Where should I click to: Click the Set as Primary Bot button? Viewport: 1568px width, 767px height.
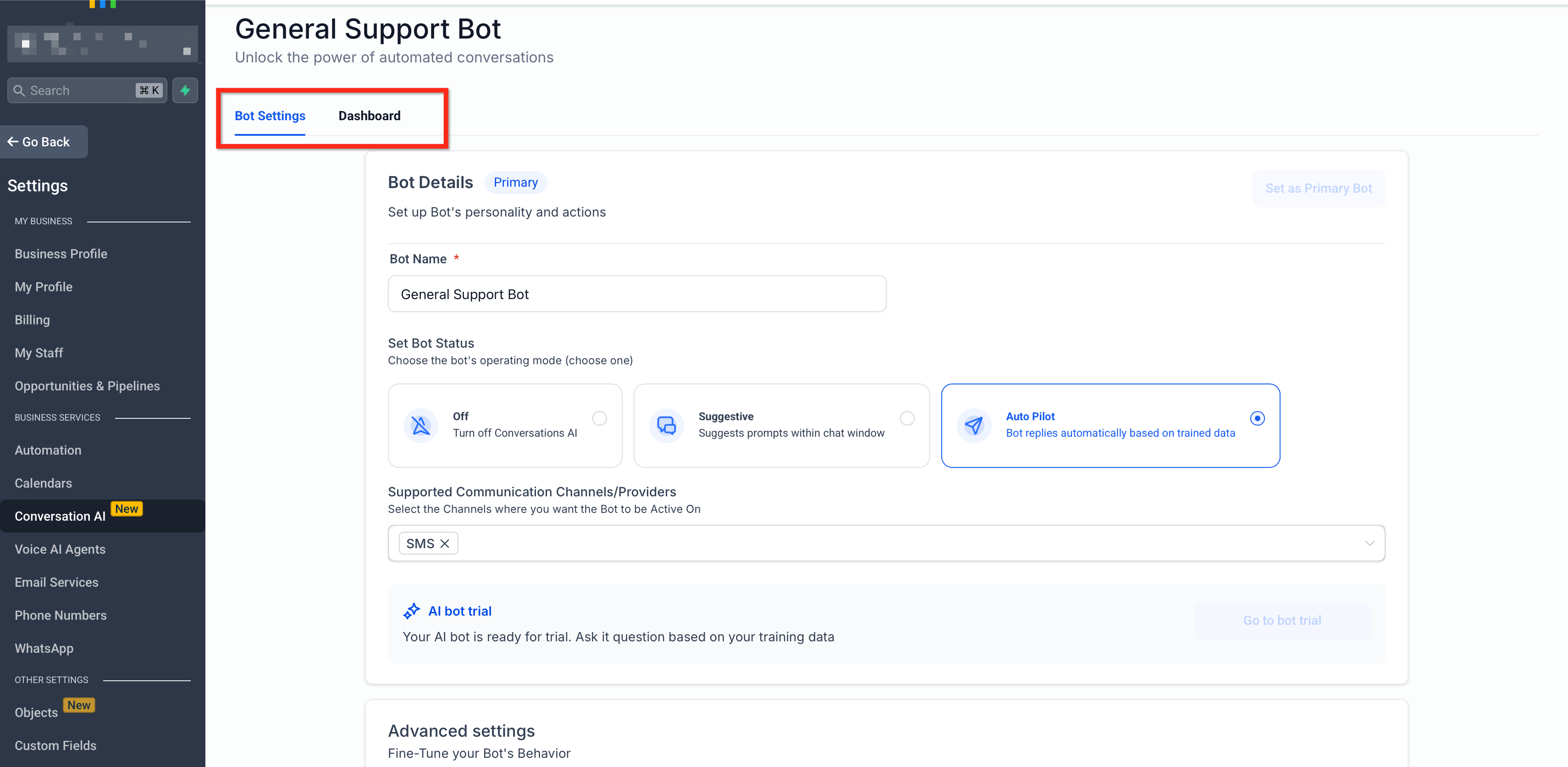click(1319, 188)
